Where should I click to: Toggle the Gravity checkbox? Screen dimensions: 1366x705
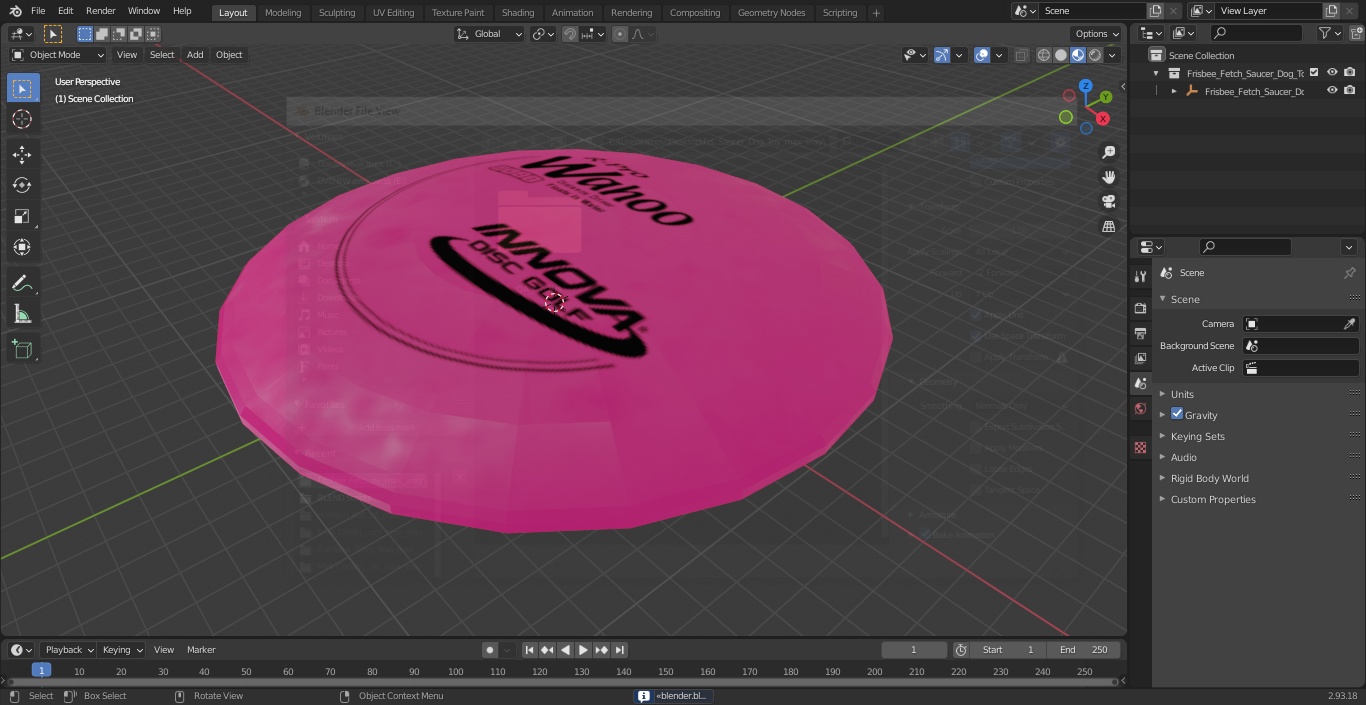click(1177, 414)
